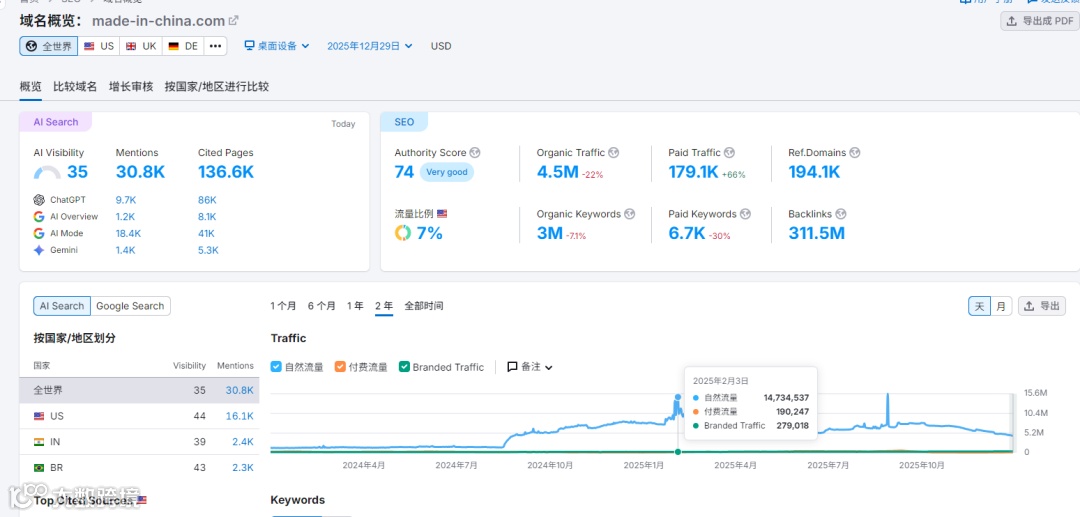
Task: Select the 6 个月 time range tab
Action: click(322, 306)
